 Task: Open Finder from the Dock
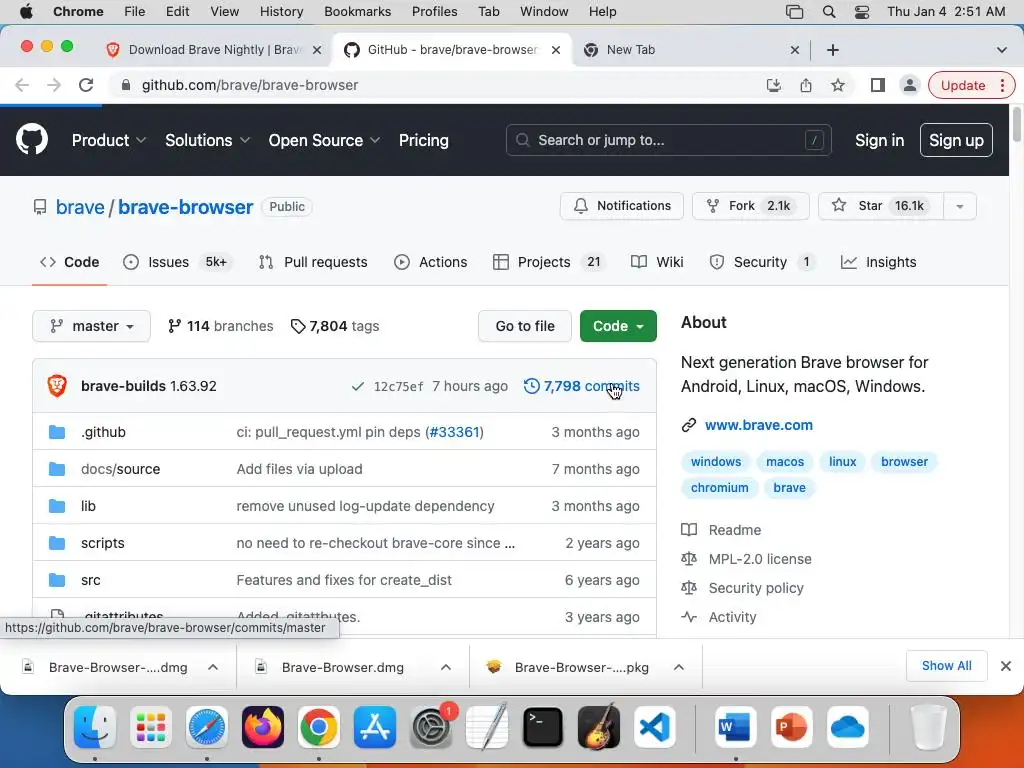coord(95,727)
